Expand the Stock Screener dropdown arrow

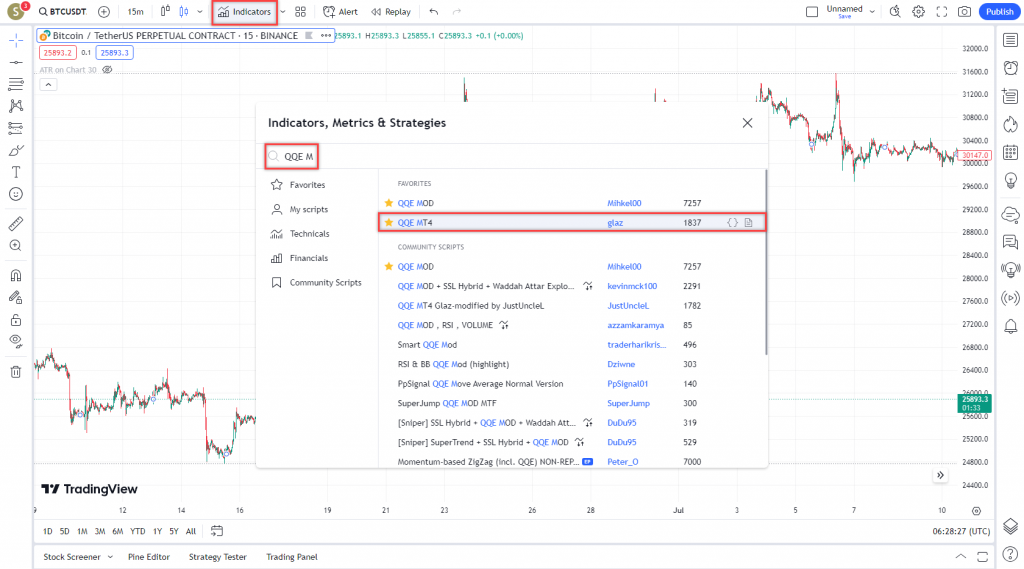point(110,557)
